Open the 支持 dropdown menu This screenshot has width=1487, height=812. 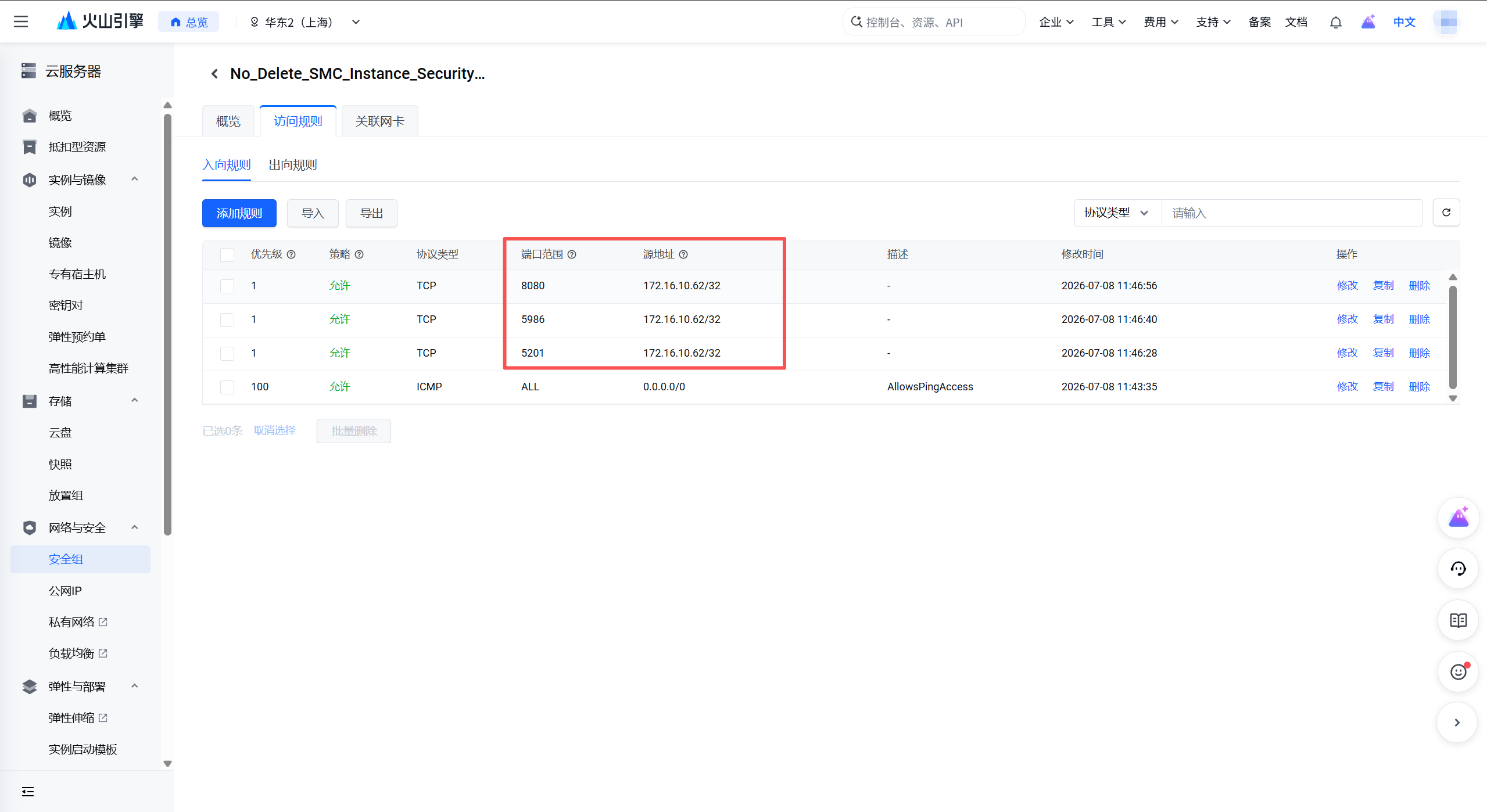point(1213,22)
